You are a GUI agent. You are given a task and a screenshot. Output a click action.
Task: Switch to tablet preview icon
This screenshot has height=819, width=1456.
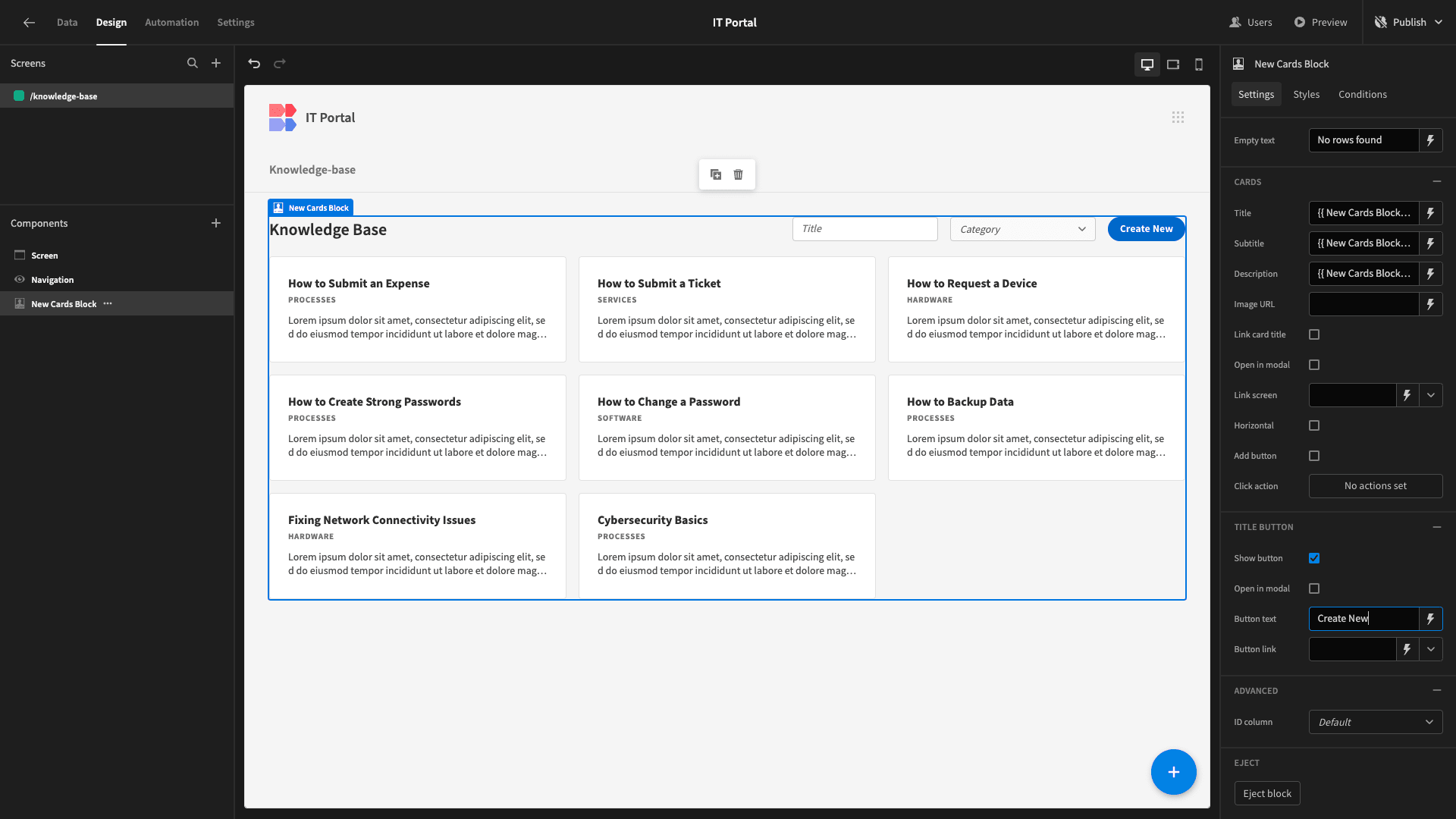[1173, 64]
